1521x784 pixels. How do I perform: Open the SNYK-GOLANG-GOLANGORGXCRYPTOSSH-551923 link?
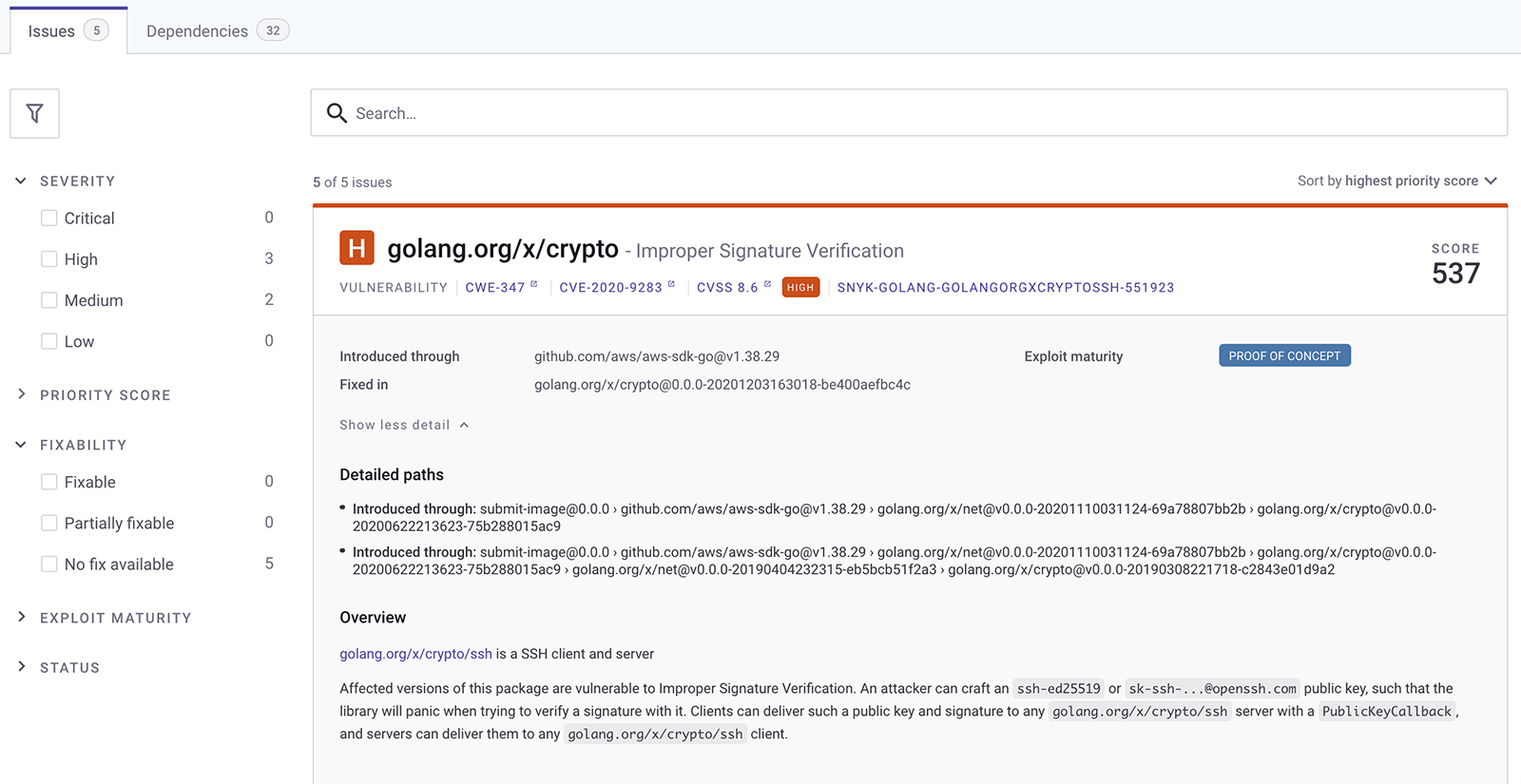pyautogui.click(x=1005, y=288)
